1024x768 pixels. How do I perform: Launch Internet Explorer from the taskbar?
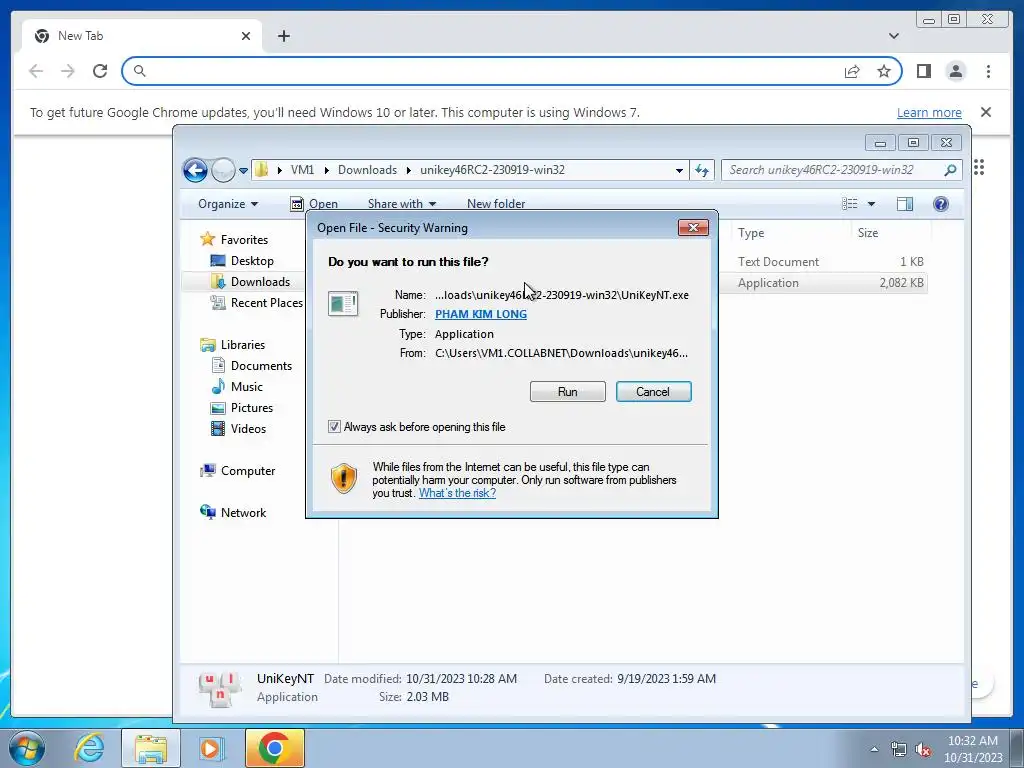point(88,748)
